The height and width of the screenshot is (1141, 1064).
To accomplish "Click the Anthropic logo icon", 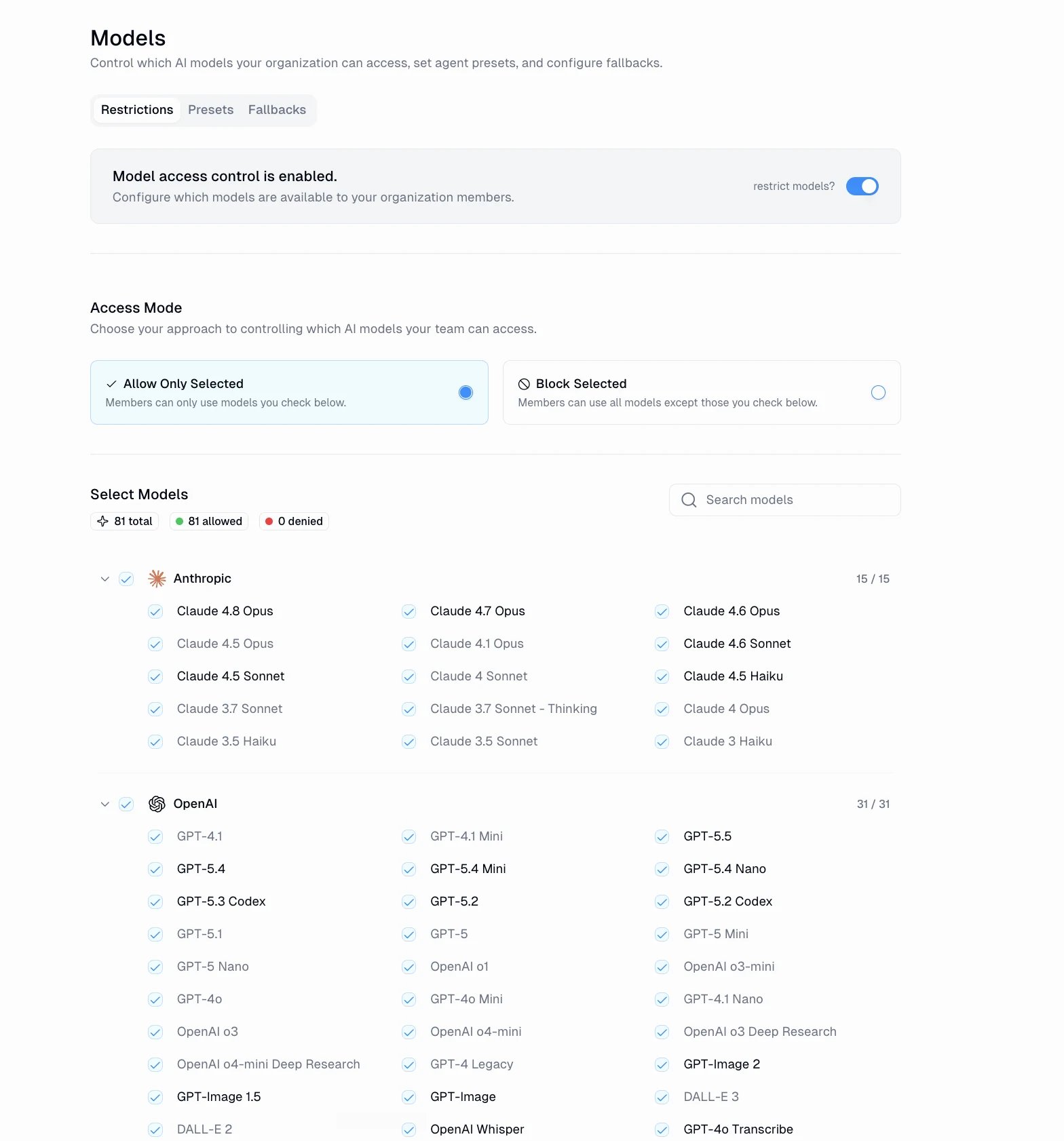I will click(157, 579).
